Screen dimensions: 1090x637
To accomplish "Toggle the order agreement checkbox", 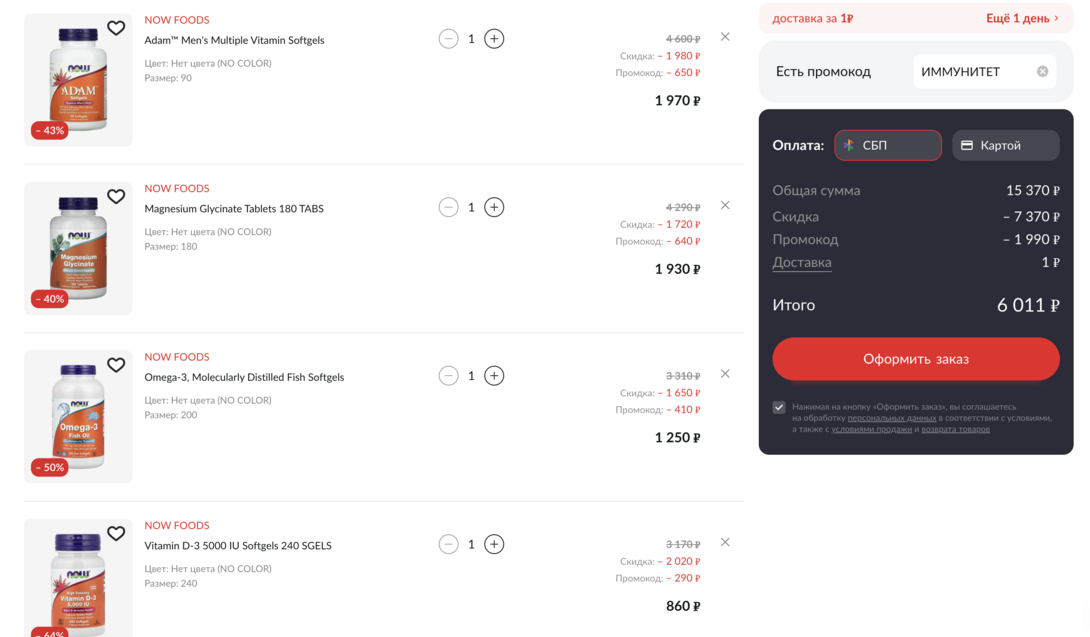I will pyautogui.click(x=779, y=407).
